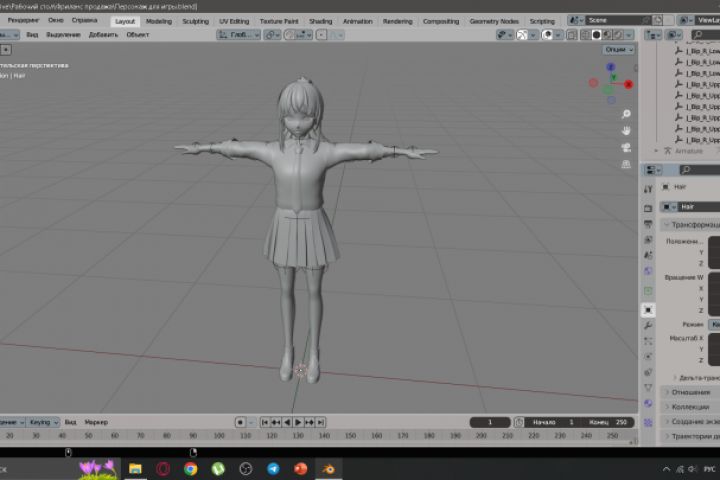
Task: Open the Keying dropdown in timeline
Action: coord(43,422)
